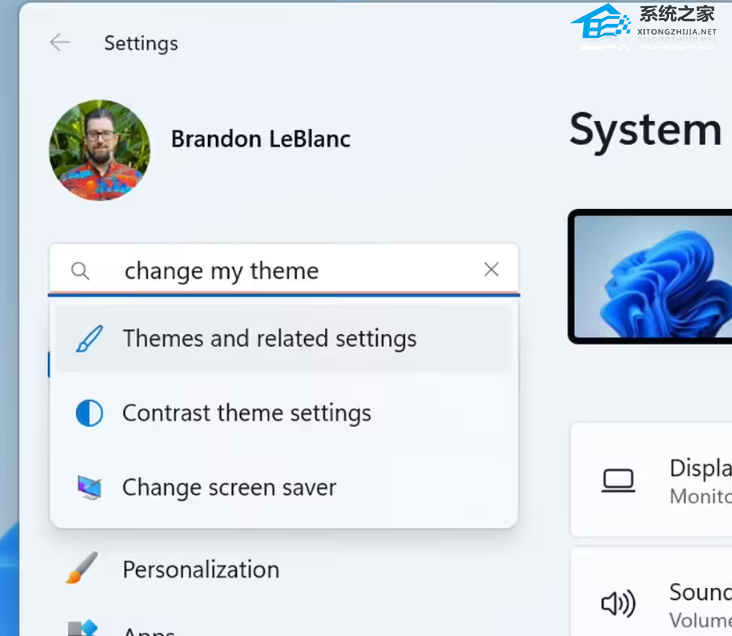Click the paintbrush icon beside Themes suggestion
Screen dimensions: 732x636
(x=89, y=339)
